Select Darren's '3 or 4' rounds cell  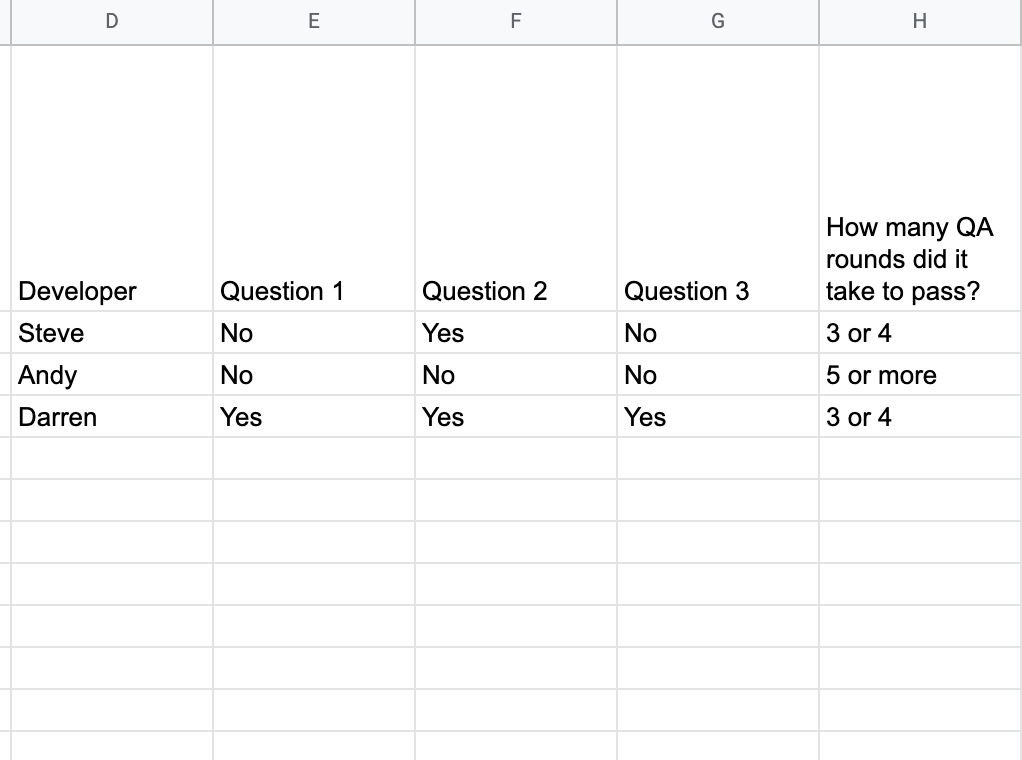pos(920,417)
